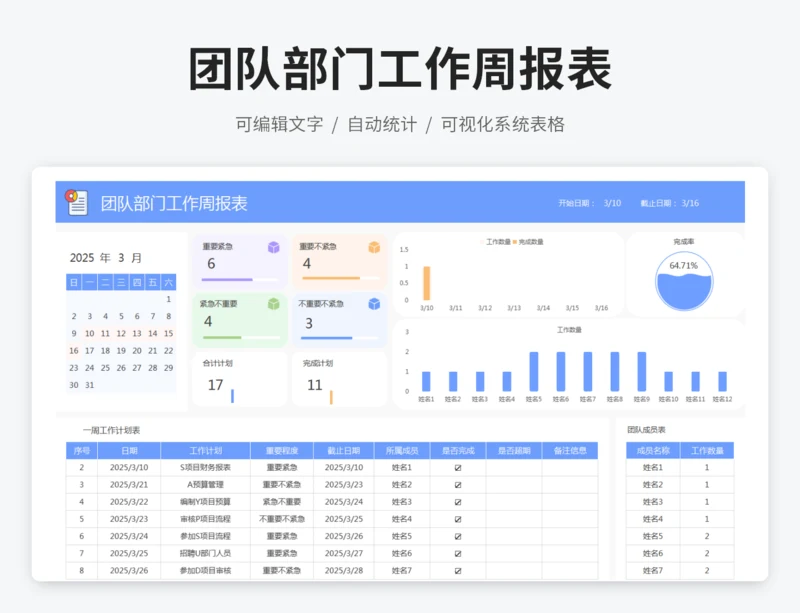Toggle 是否完成 checkbox for 姓名3 row
The width and height of the screenshot is (800, 613).
458,502
